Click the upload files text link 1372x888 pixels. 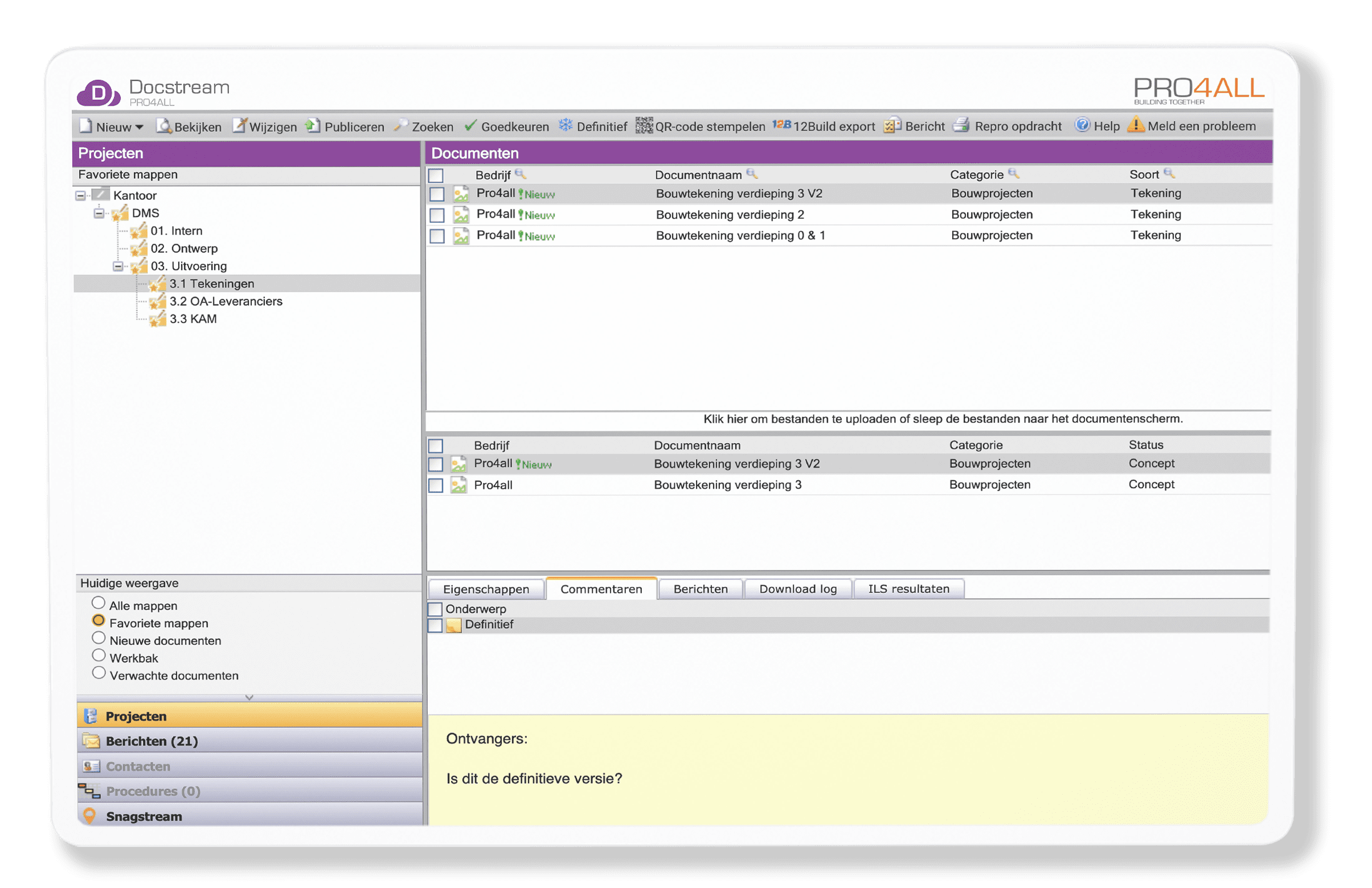pos(943,419)
